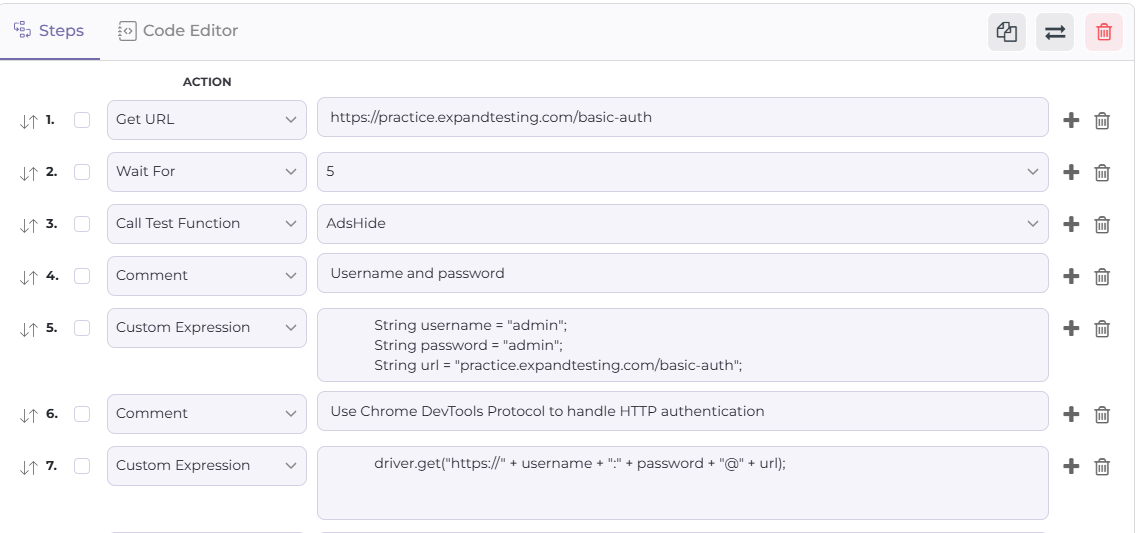
Task: Expand the AdsHide function dropdown
Action: coord(682,224)
